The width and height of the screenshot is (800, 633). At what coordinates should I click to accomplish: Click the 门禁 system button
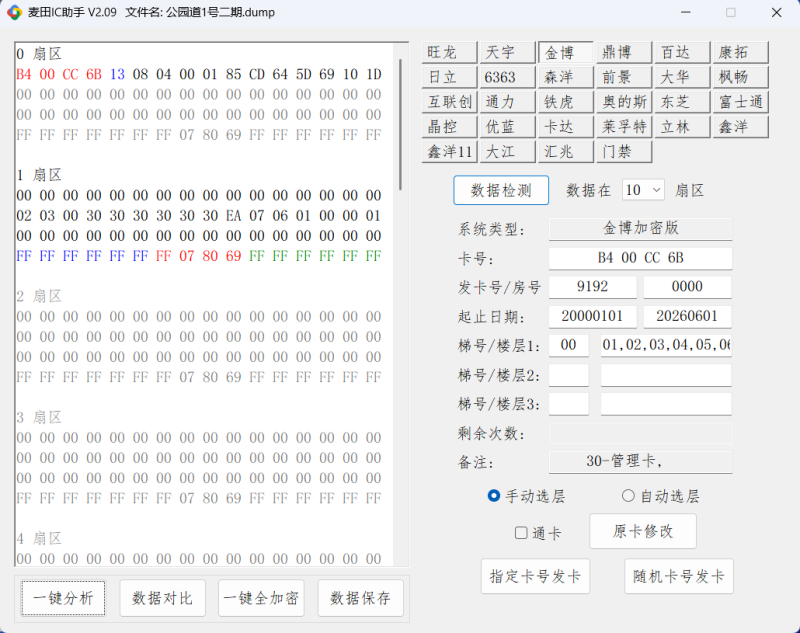point(624,151)
